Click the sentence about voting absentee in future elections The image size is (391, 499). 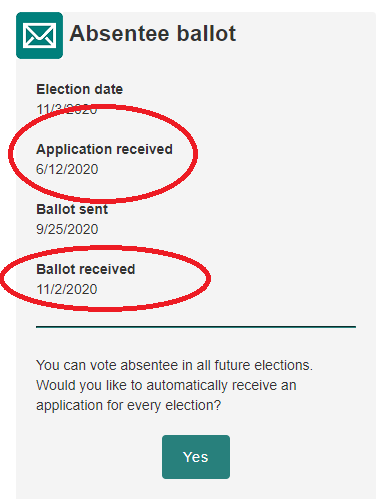(174, 365)
